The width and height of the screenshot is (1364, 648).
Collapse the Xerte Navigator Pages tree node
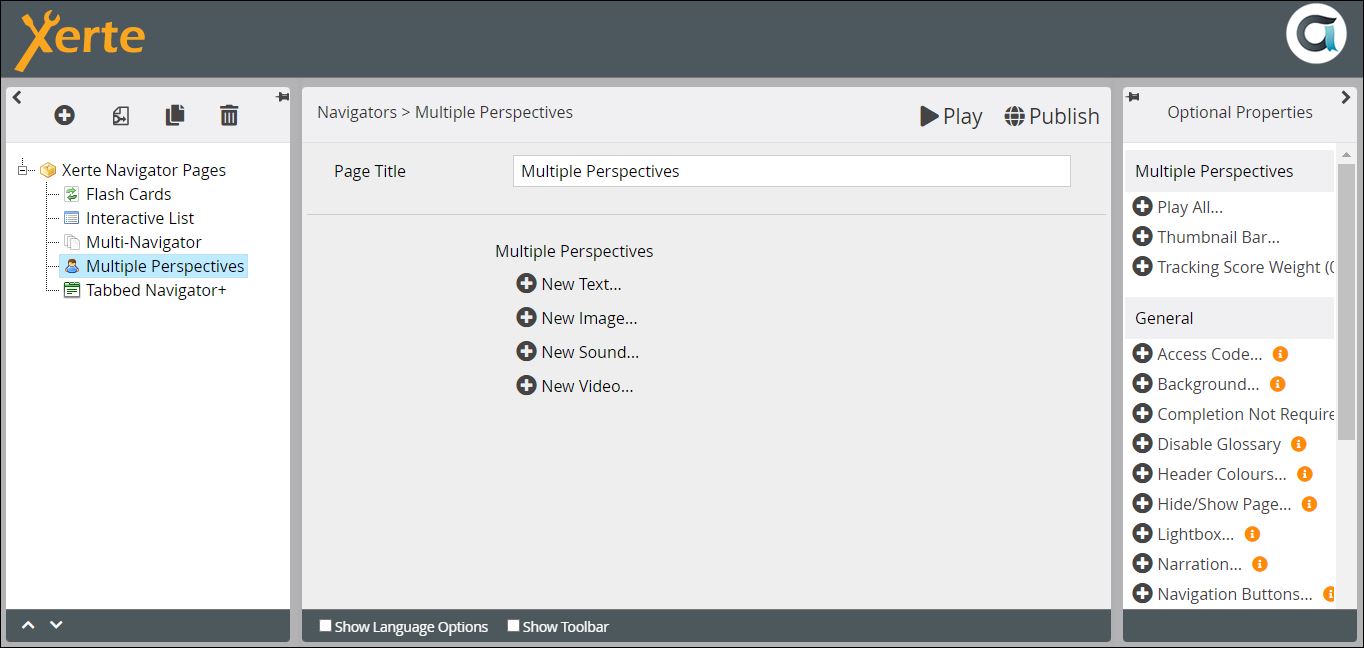[x=24, y=170]
